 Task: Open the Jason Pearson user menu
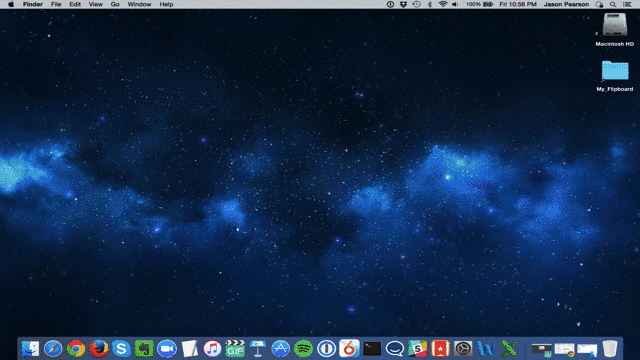(x=566, y=4)
